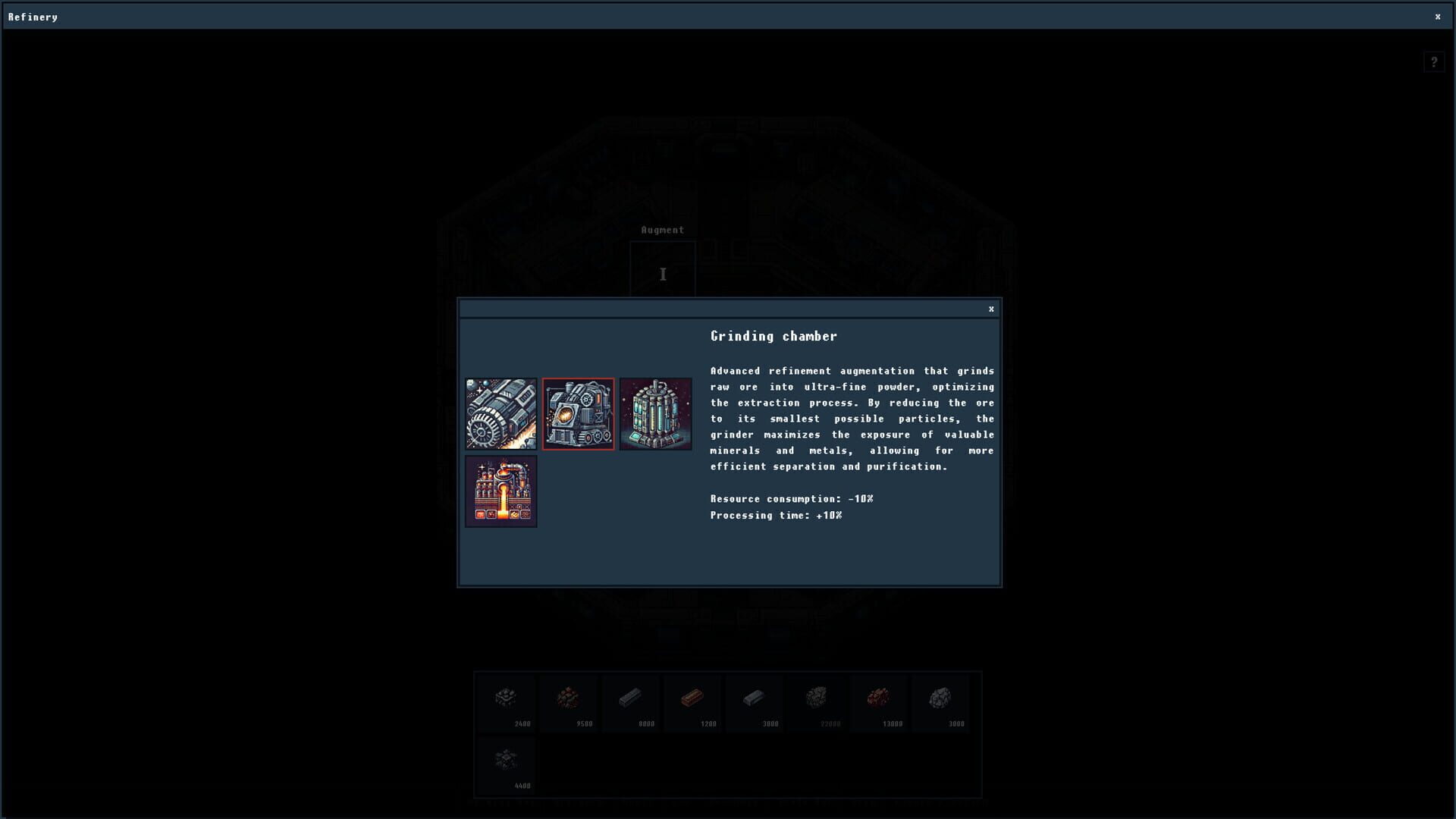This screenshot has height=819, width=1456.
Task: Click the Augment slot I
Action: point(663,274)
